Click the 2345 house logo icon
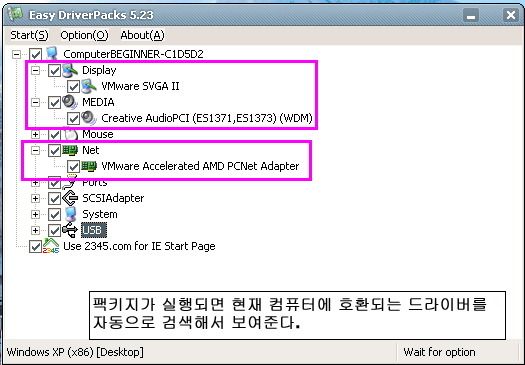This screenshot has width=525, height=365. pyautogui.click(x=51, y=246)
